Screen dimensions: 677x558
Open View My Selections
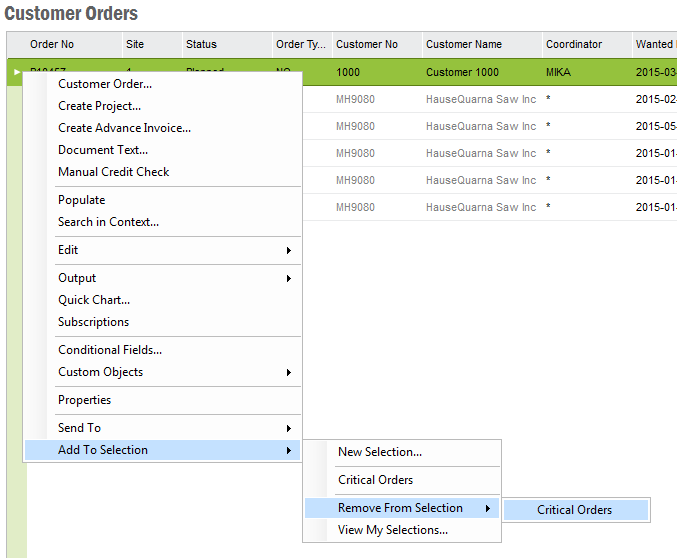click(393, 530)
